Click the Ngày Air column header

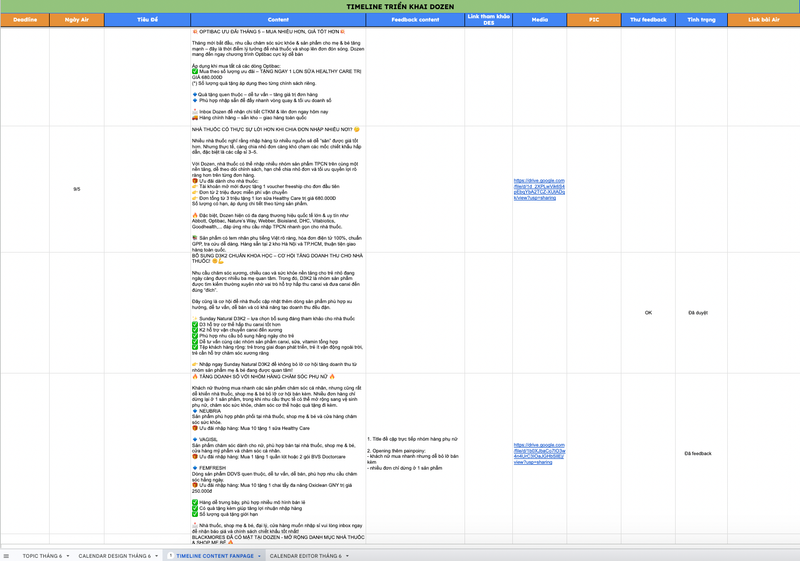pos(77,19)
